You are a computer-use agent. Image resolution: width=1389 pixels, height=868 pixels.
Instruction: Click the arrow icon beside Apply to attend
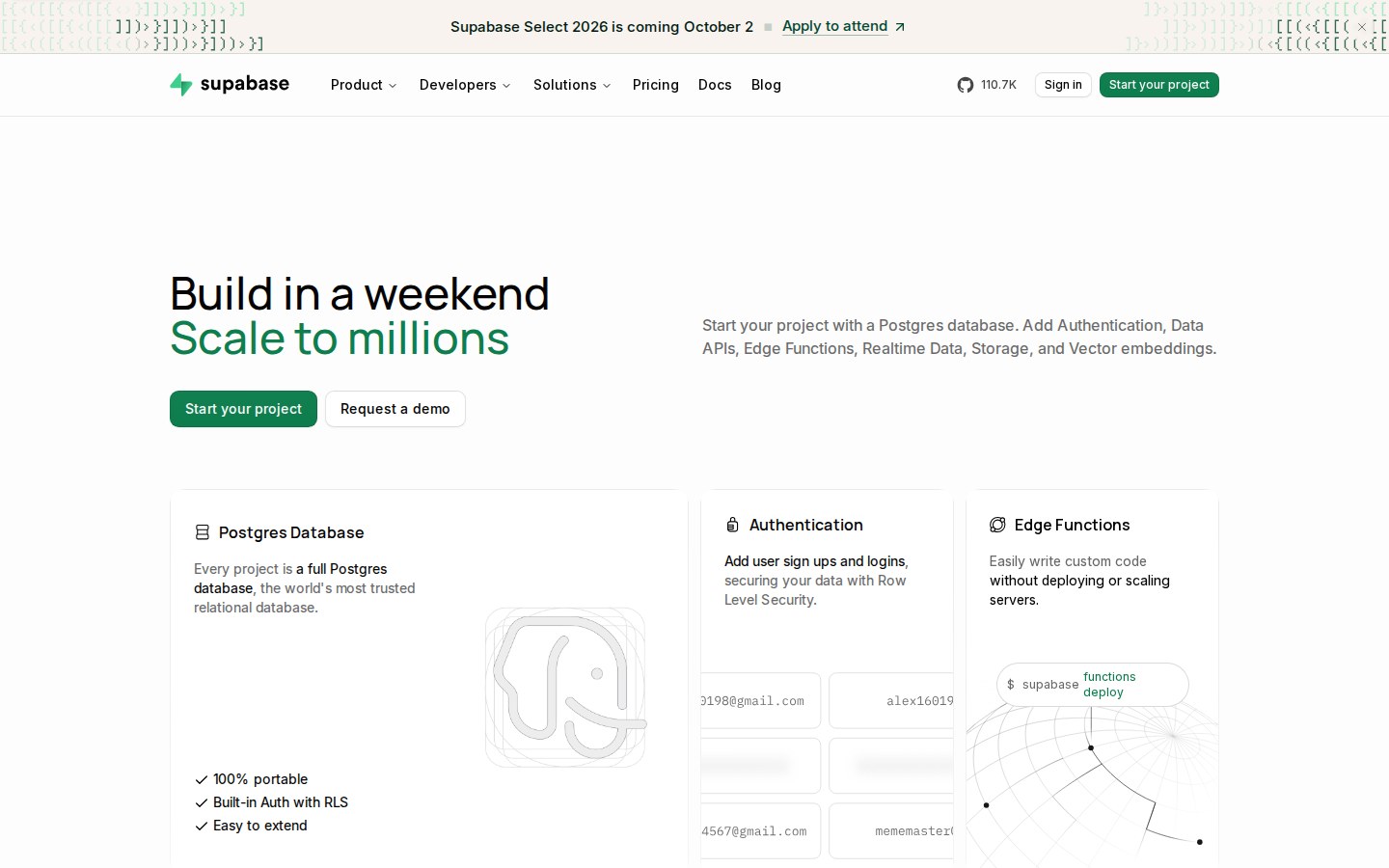(x=900, y=27)
